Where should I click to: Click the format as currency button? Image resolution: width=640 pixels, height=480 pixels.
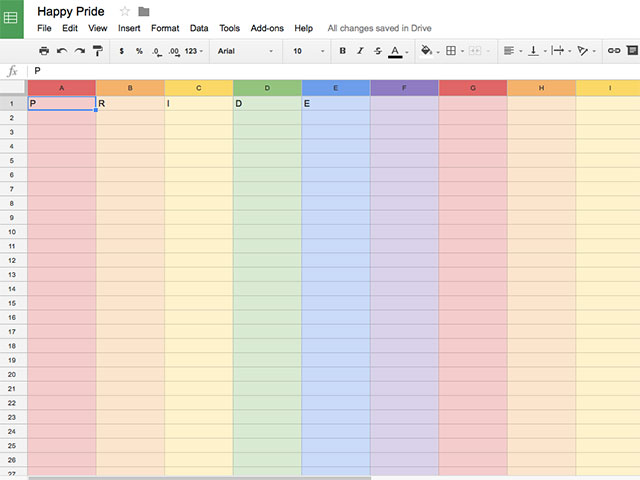click(x=122, y=50)
